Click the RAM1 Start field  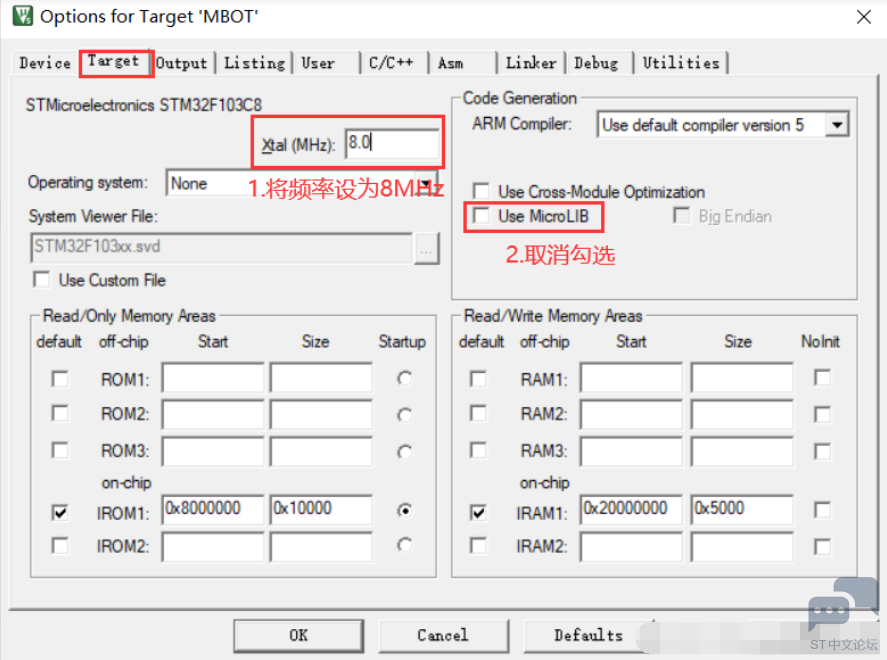pyautogui.click(x=631, y=378)
